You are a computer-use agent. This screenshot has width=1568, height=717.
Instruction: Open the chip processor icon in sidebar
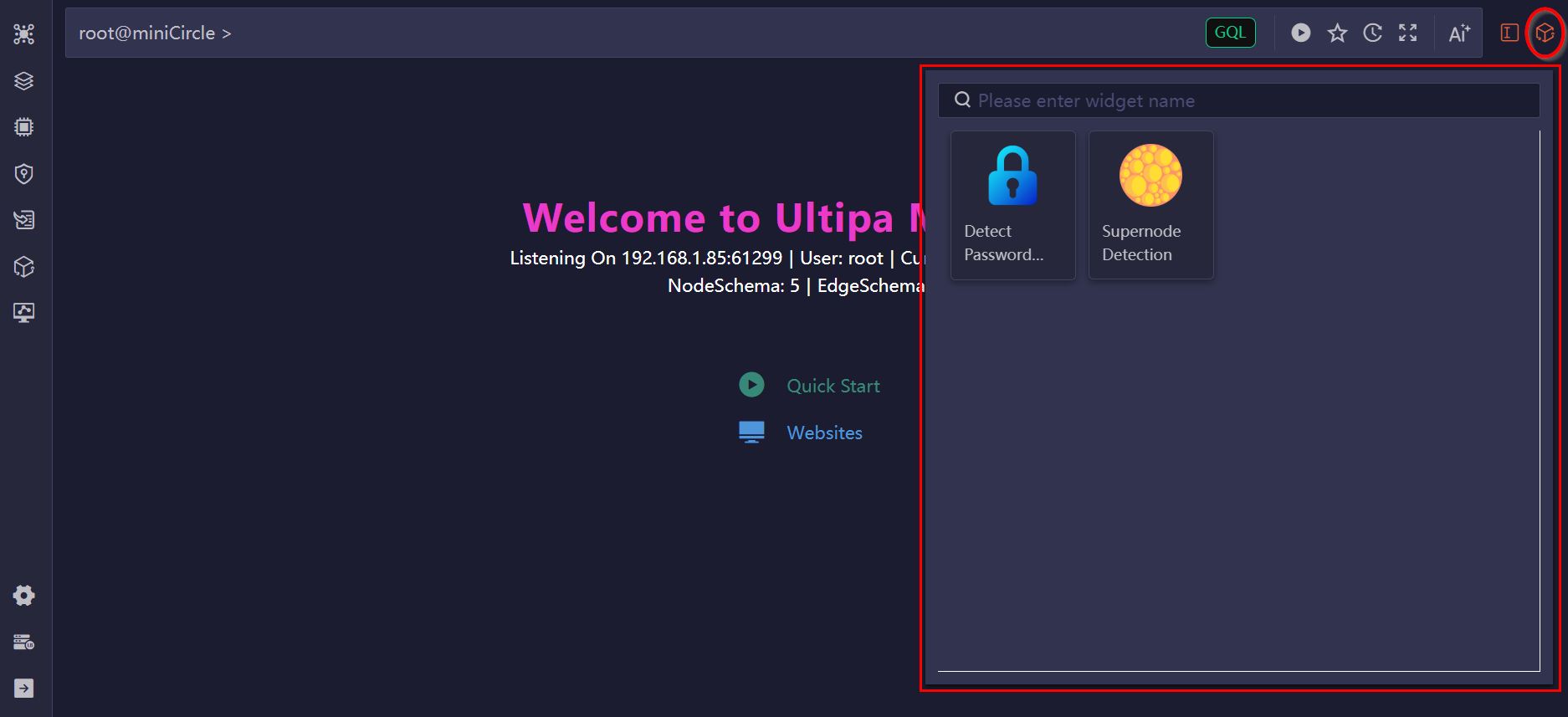(x=23, y=127)
